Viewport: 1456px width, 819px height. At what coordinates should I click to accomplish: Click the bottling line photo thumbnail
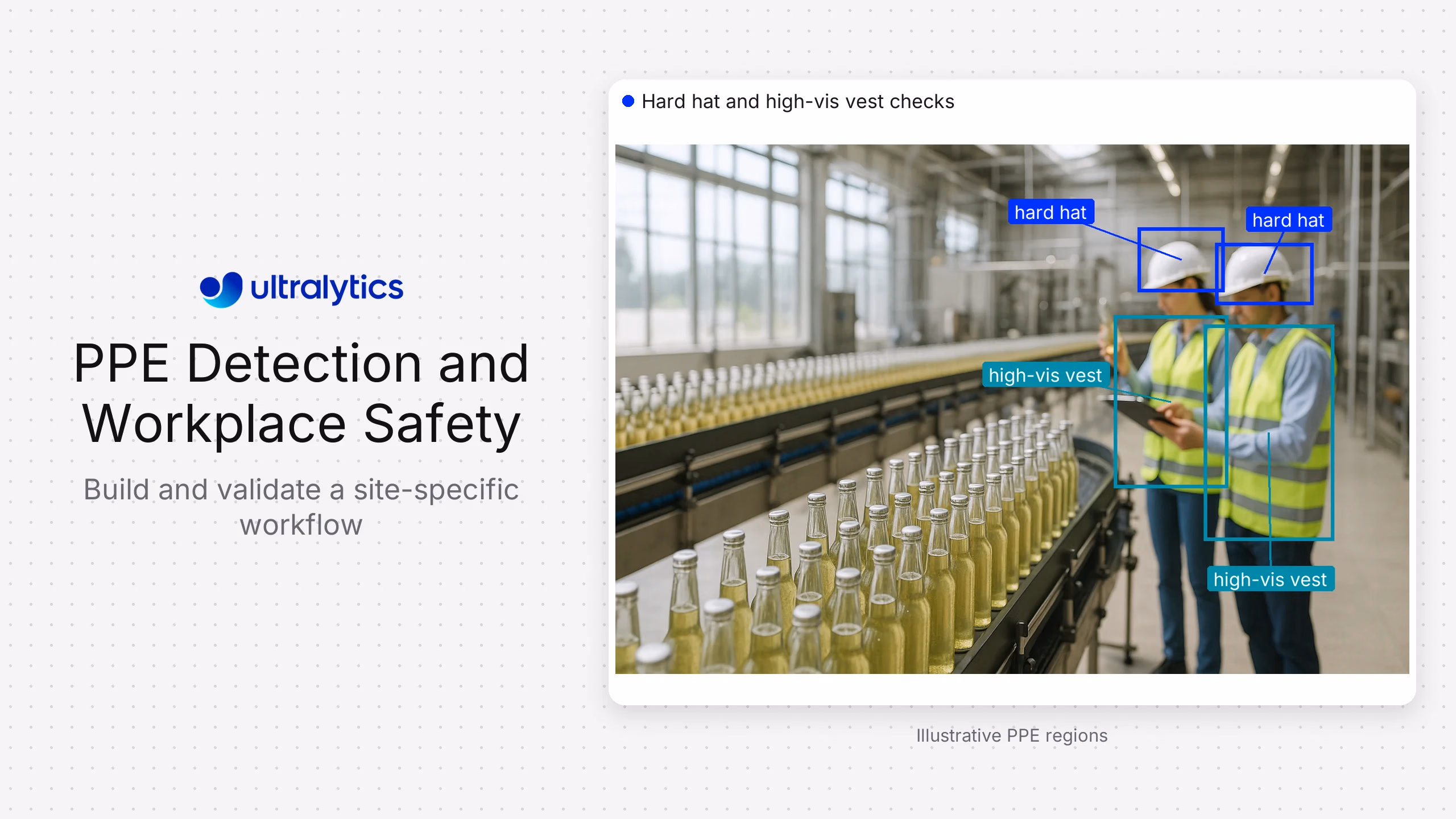coord(1012,409)
